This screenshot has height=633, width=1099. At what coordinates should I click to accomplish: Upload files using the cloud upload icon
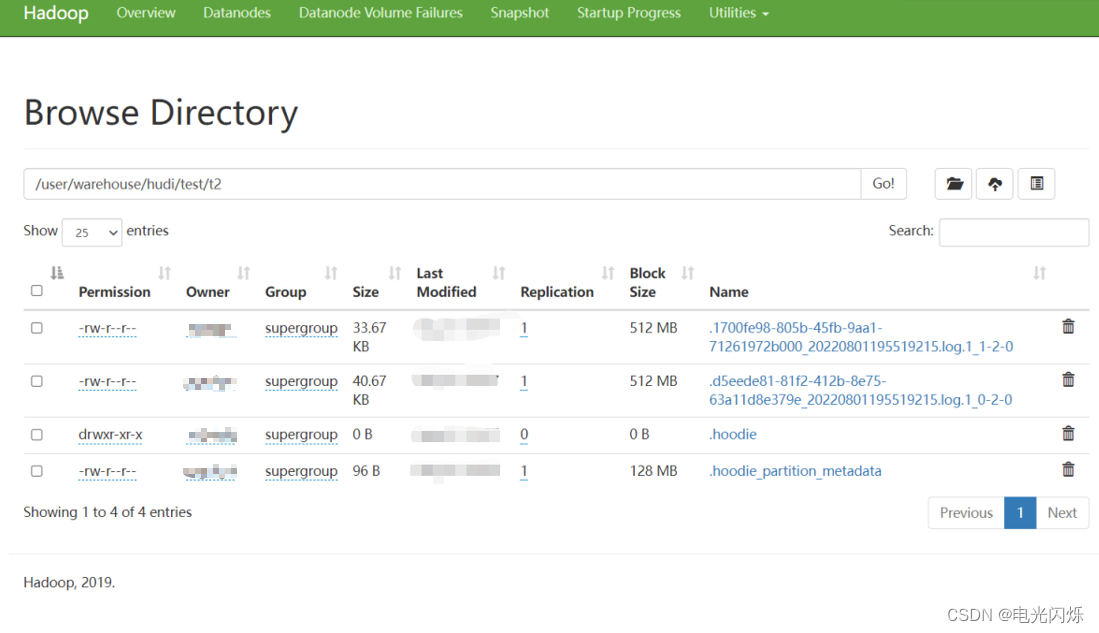click(994, 184)
